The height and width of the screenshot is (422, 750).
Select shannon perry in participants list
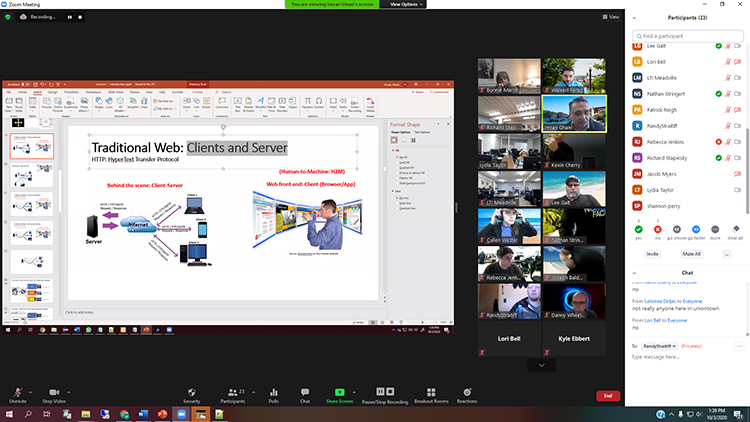[x=687, y=206]
